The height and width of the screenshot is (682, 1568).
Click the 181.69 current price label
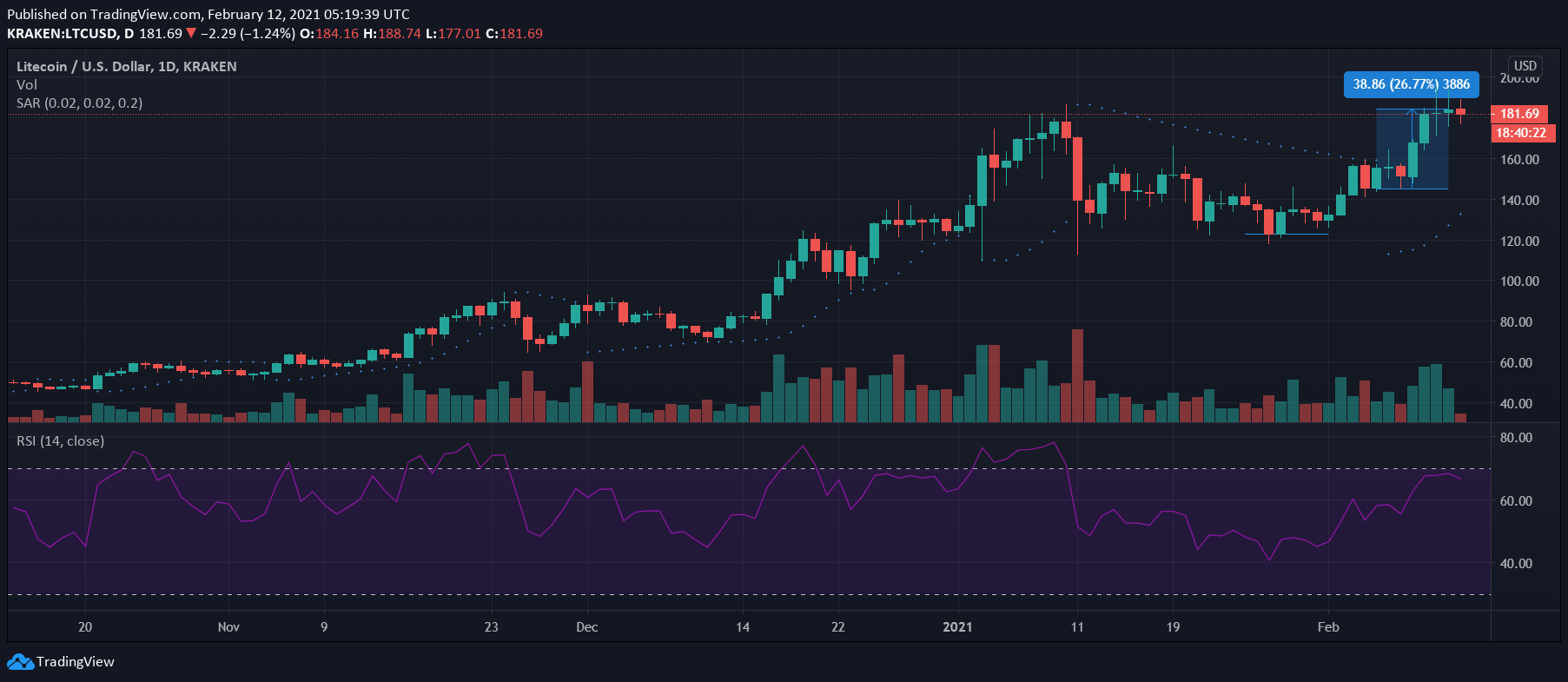tap(1519, 114)
